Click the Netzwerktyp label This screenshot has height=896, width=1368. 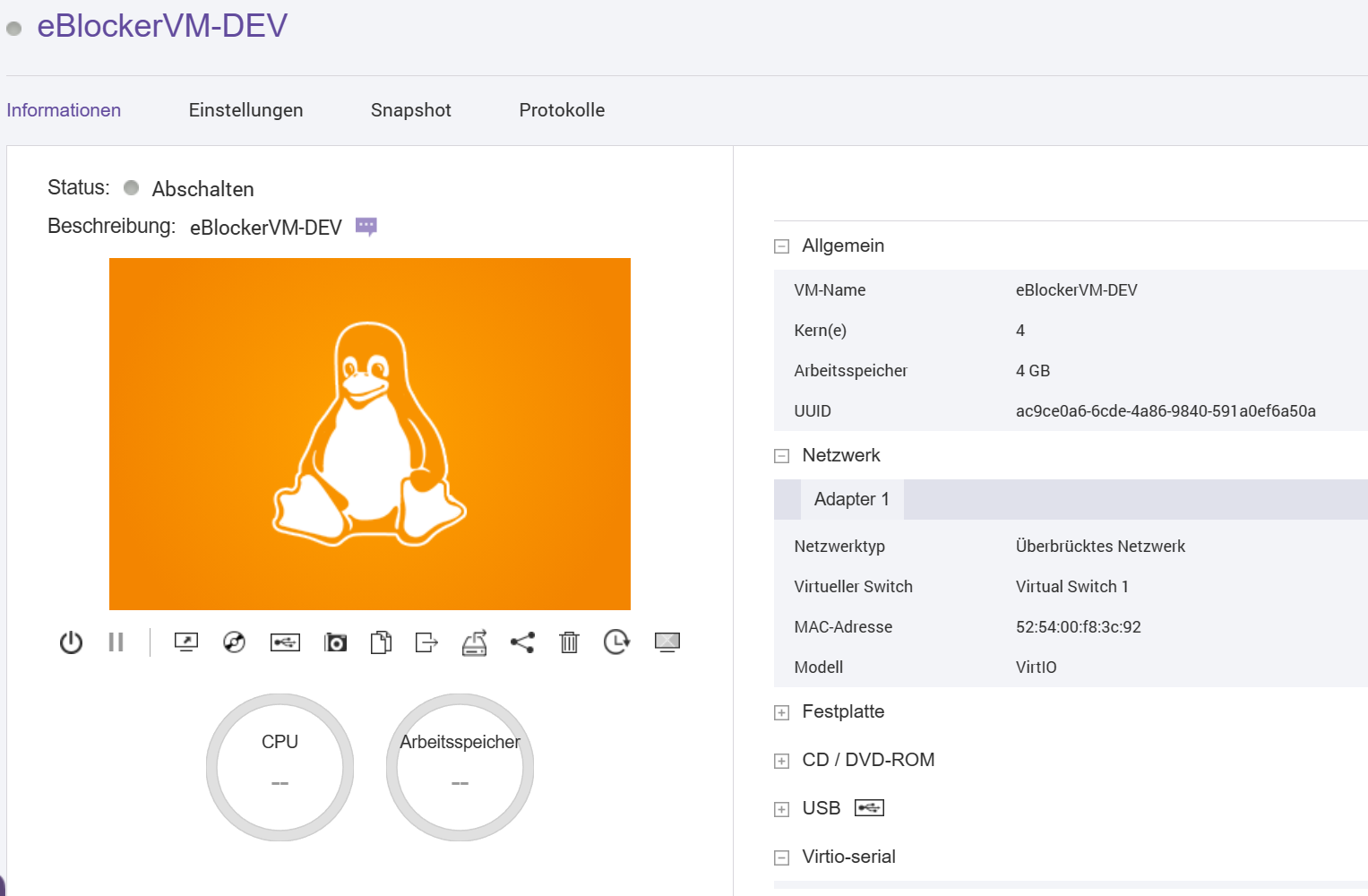click(x=839, y=547)
